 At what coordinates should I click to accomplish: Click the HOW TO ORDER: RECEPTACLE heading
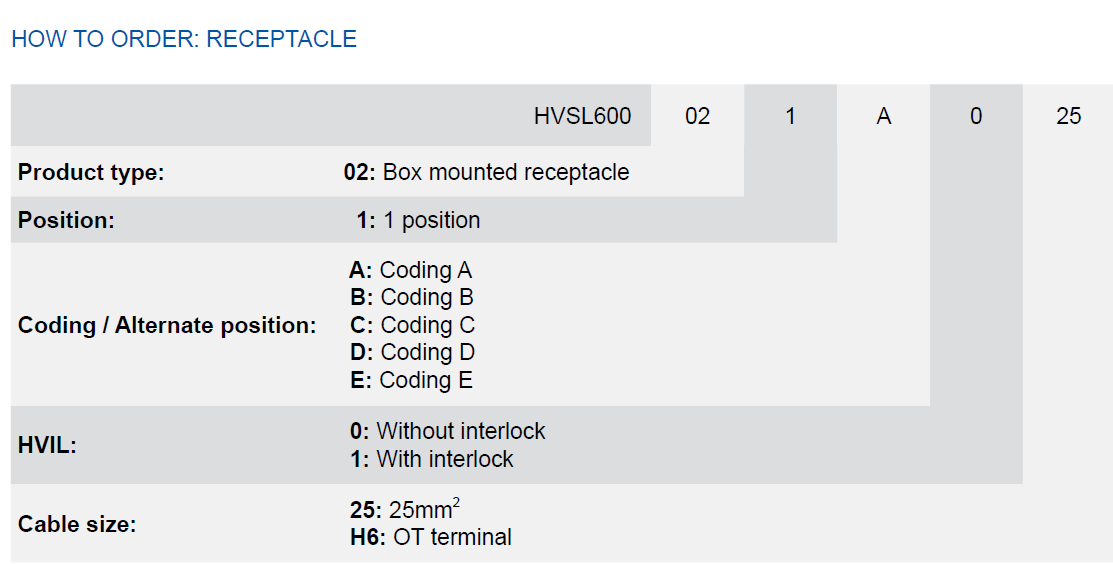184,38
